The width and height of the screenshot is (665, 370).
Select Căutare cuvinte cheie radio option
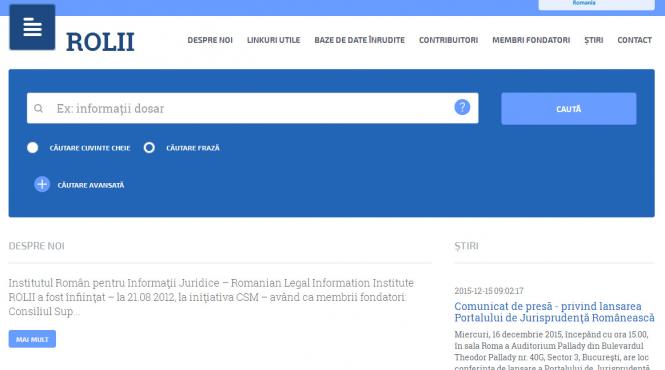pos(33,148)
